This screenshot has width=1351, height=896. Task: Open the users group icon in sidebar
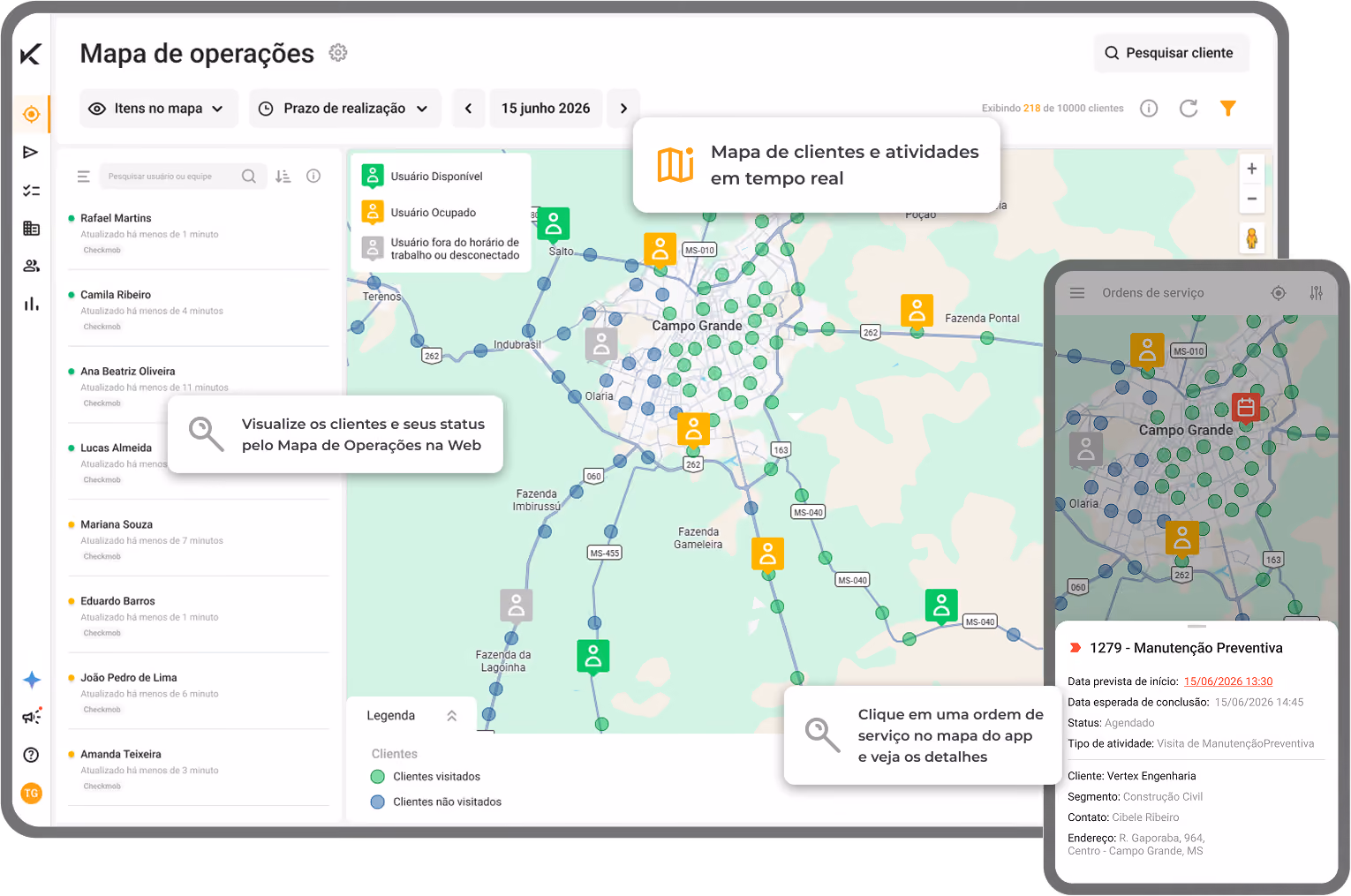pyautogui.click(x=31, y=266)
